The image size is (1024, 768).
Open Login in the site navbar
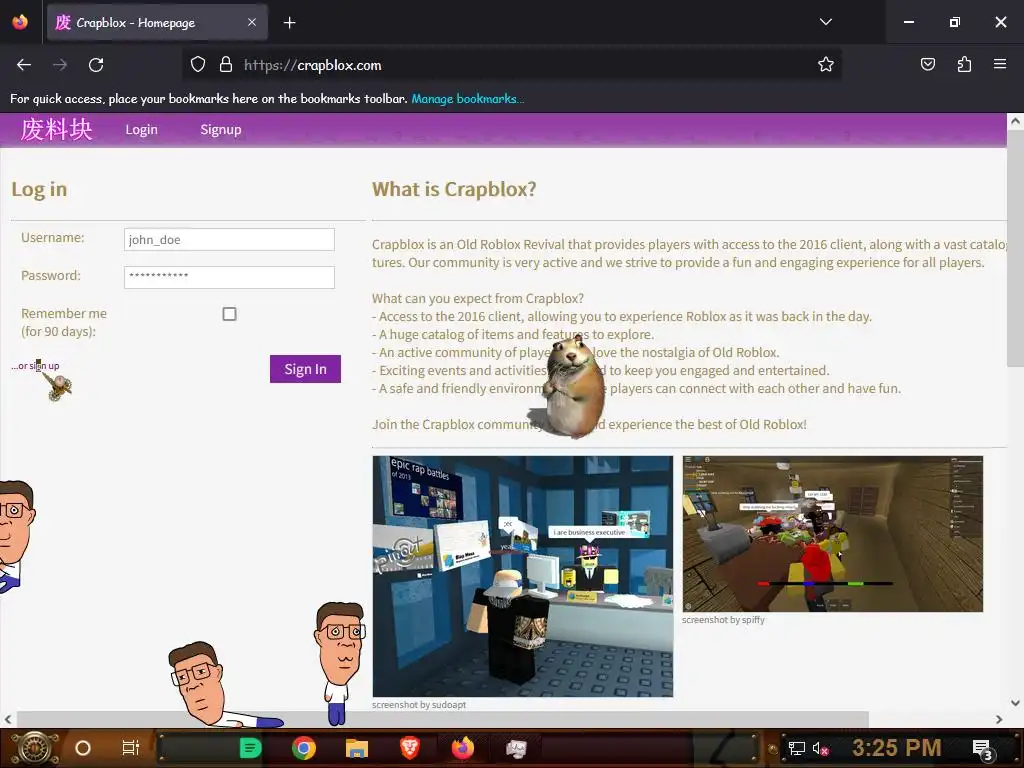pos(142,129)
